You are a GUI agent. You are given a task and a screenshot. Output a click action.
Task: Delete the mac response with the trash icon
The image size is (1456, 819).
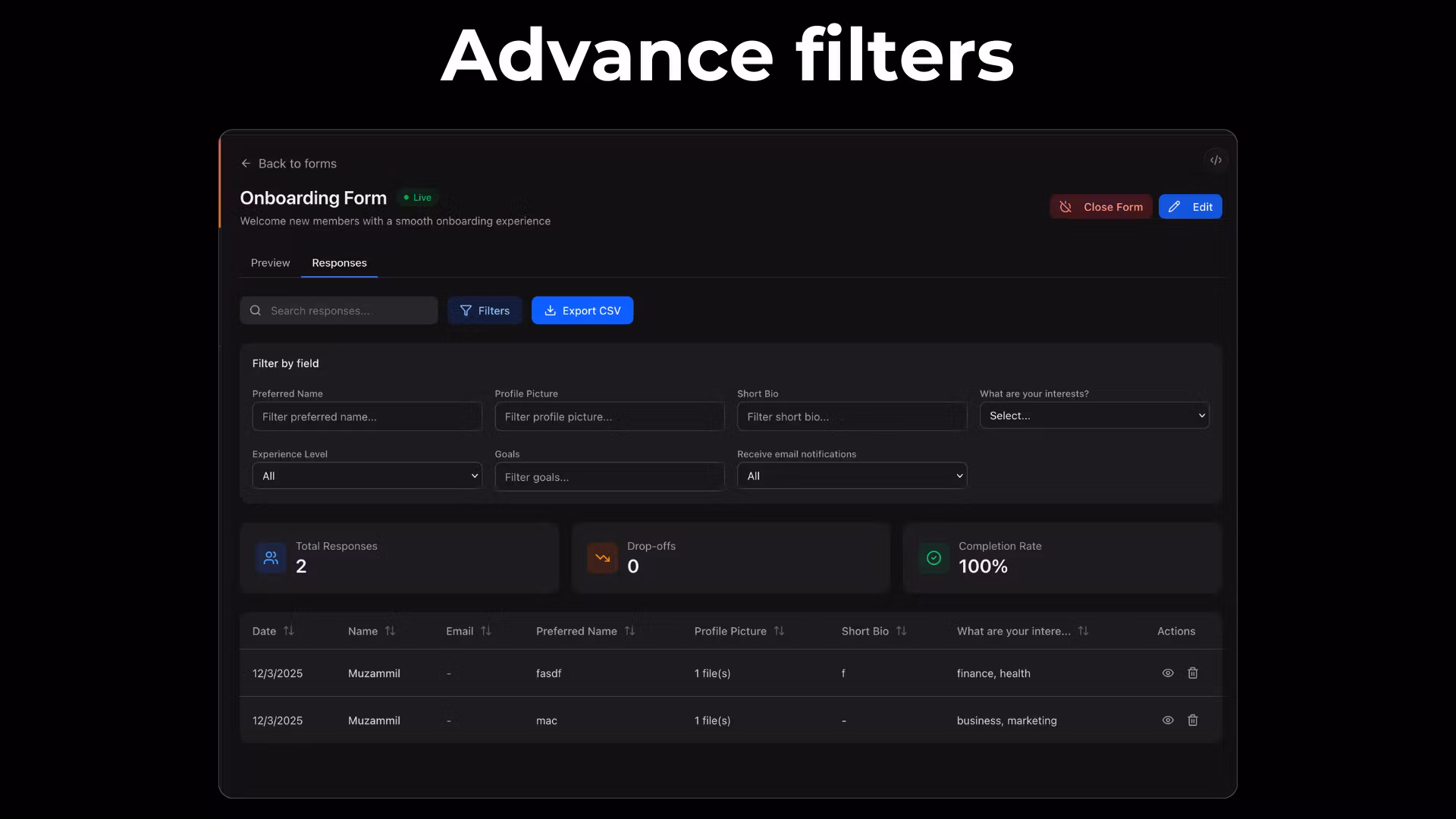tap(1192, 720)
